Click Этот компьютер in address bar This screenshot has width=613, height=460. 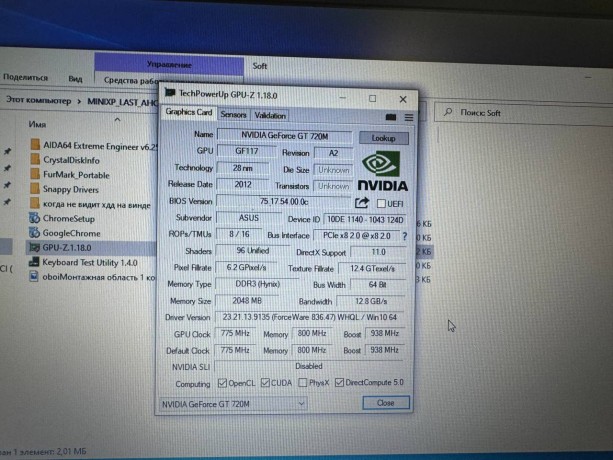38,100
